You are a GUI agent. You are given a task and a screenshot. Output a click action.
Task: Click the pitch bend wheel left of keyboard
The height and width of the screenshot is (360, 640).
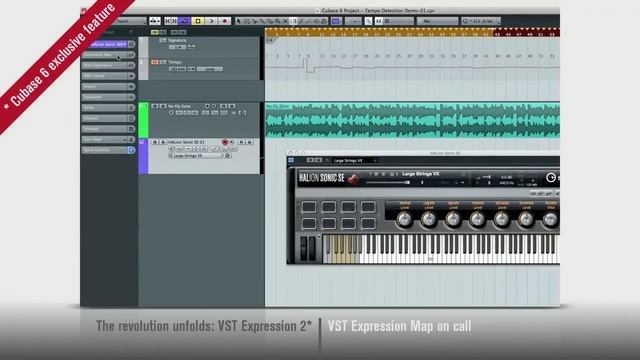click(303, 248)
